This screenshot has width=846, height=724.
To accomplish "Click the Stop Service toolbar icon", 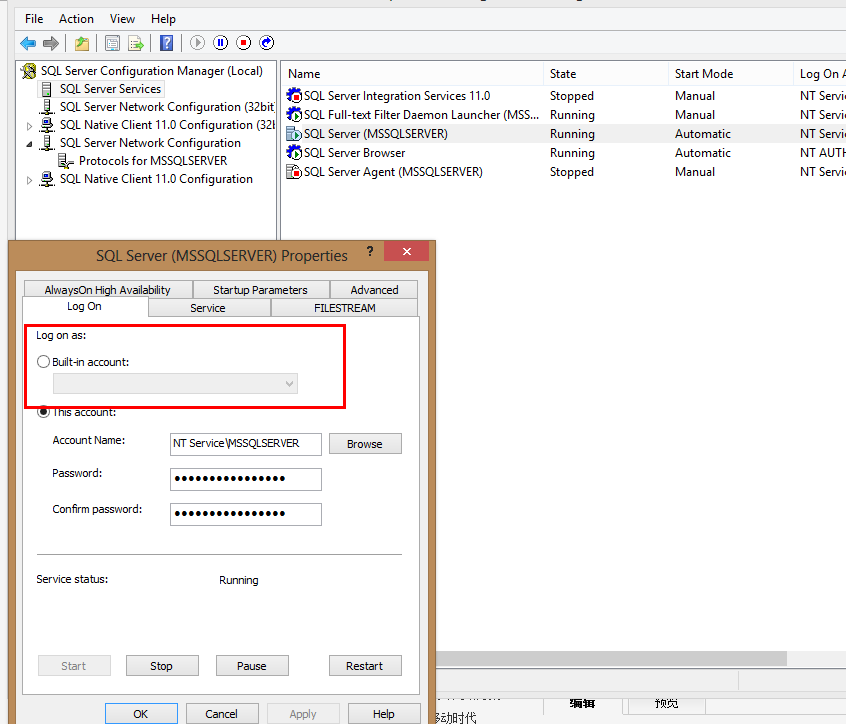I will tap(243, 43).
